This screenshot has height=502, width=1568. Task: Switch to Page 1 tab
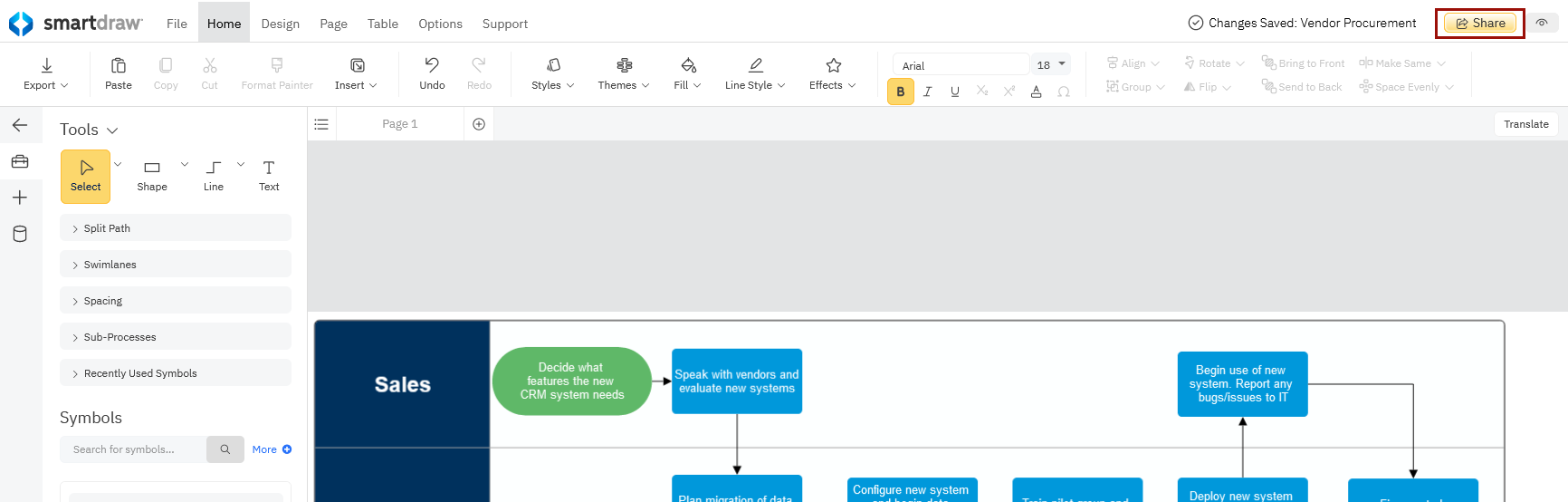[399, 124]
